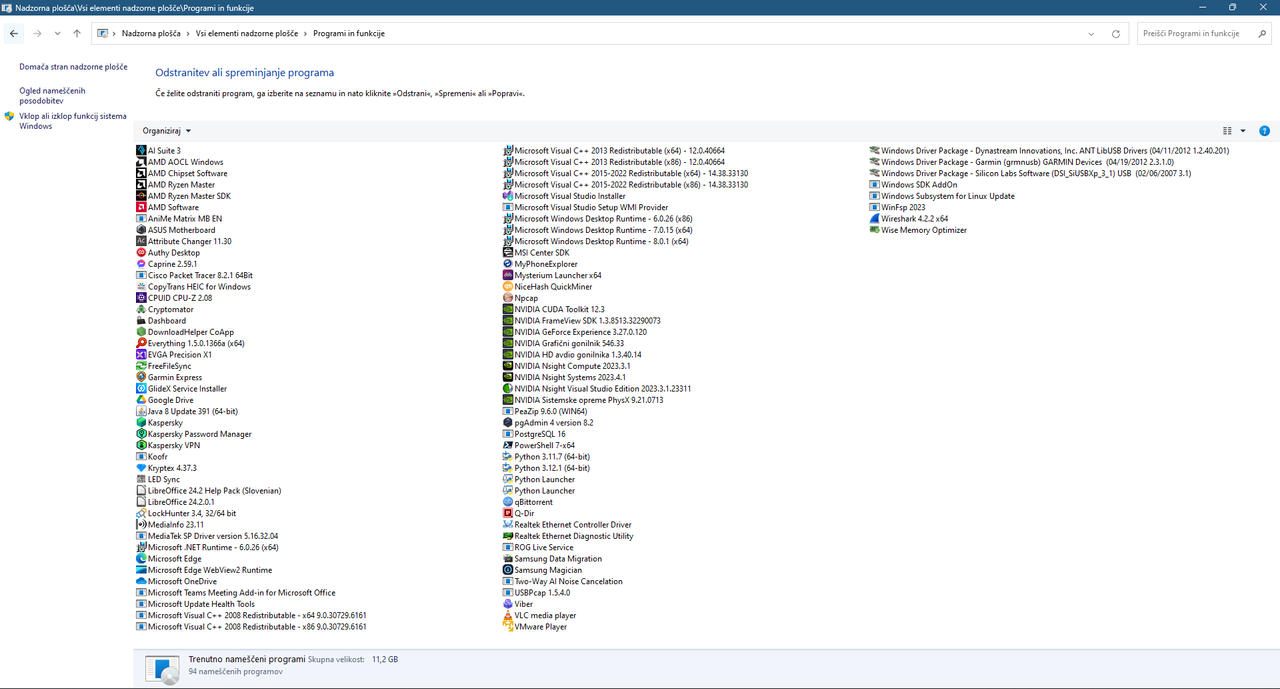
Task: Select Everything 1.5.0.1366a icon
Action: coord(140,343)
